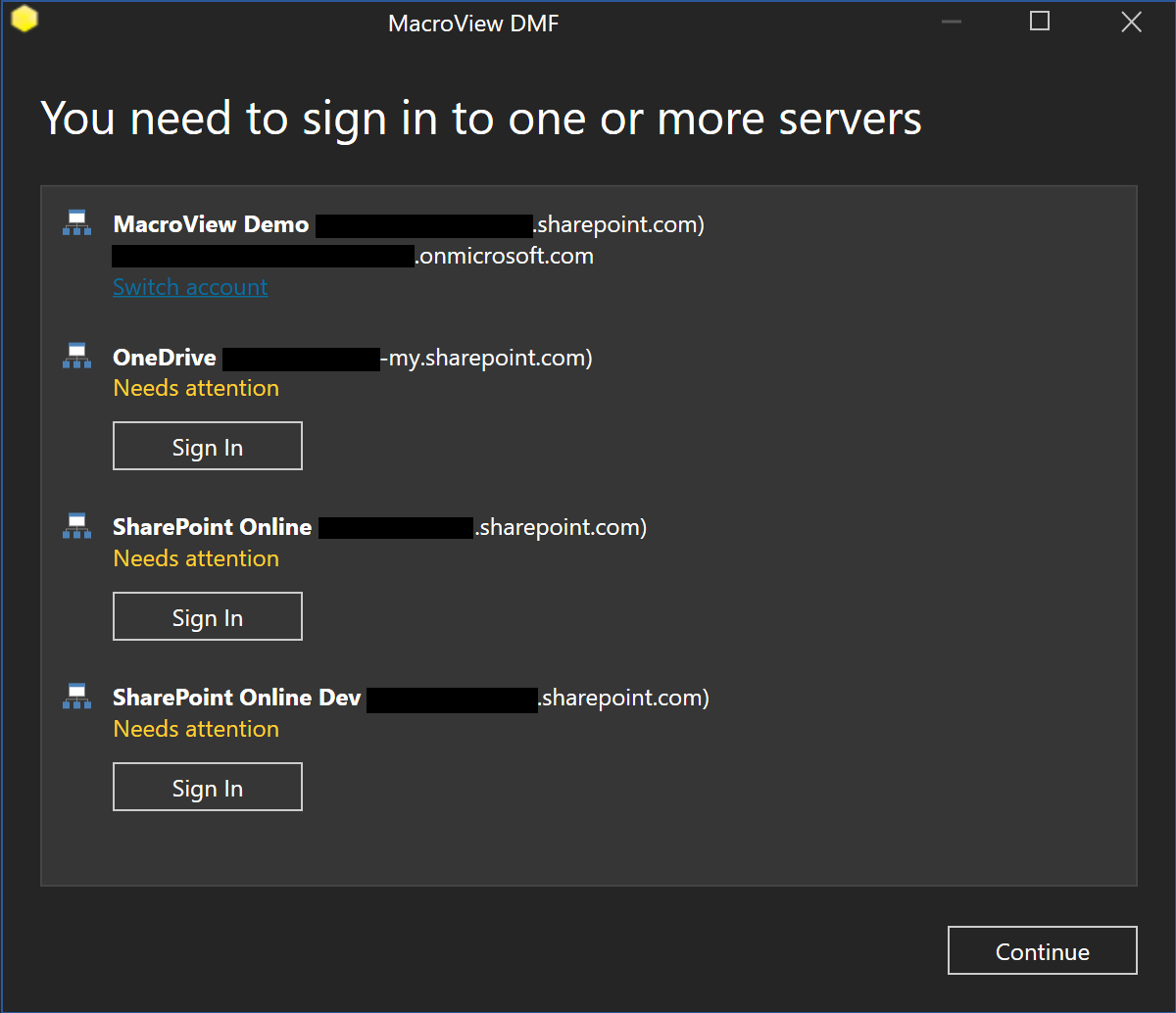Open the Switch account link

tap(190, 287)
